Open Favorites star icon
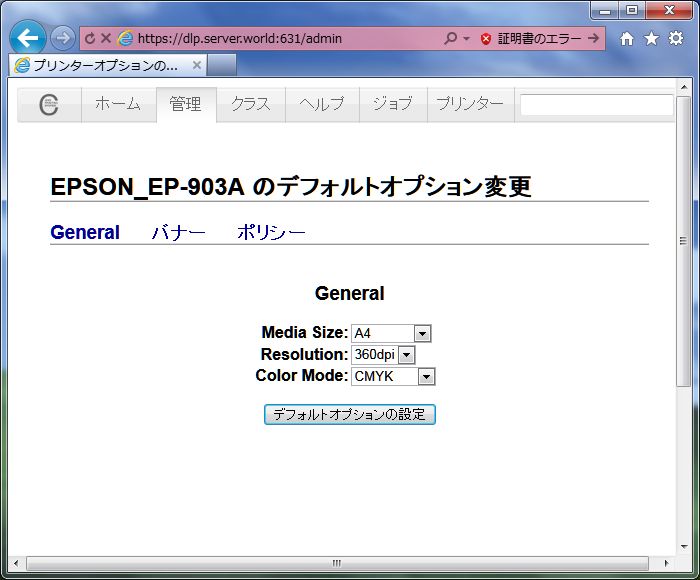Image resolution: width=700 pixels, height=580 pixels. (x=651, y=39)
